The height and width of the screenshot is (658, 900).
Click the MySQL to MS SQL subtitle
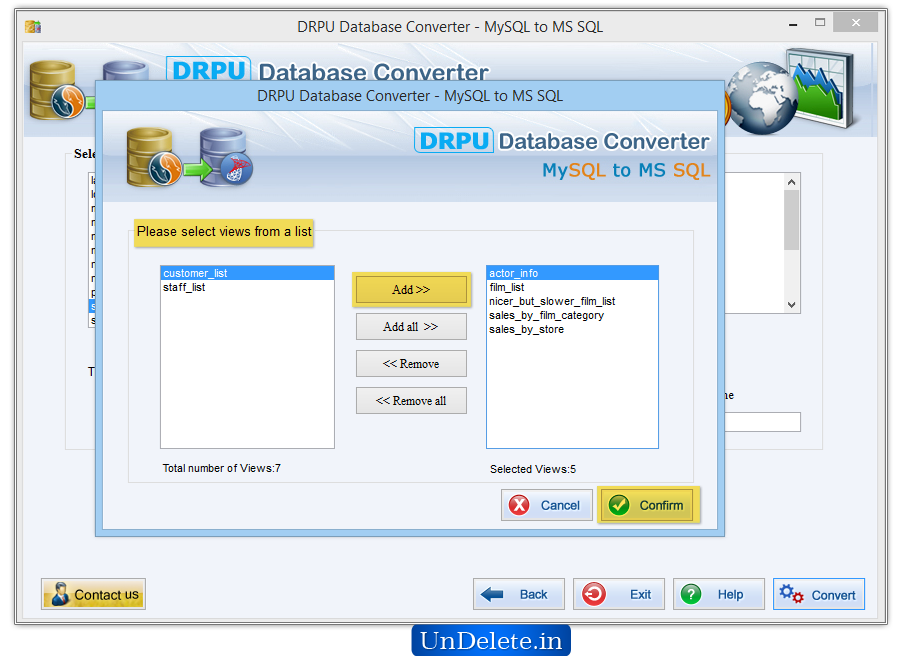tap(626, 171)
